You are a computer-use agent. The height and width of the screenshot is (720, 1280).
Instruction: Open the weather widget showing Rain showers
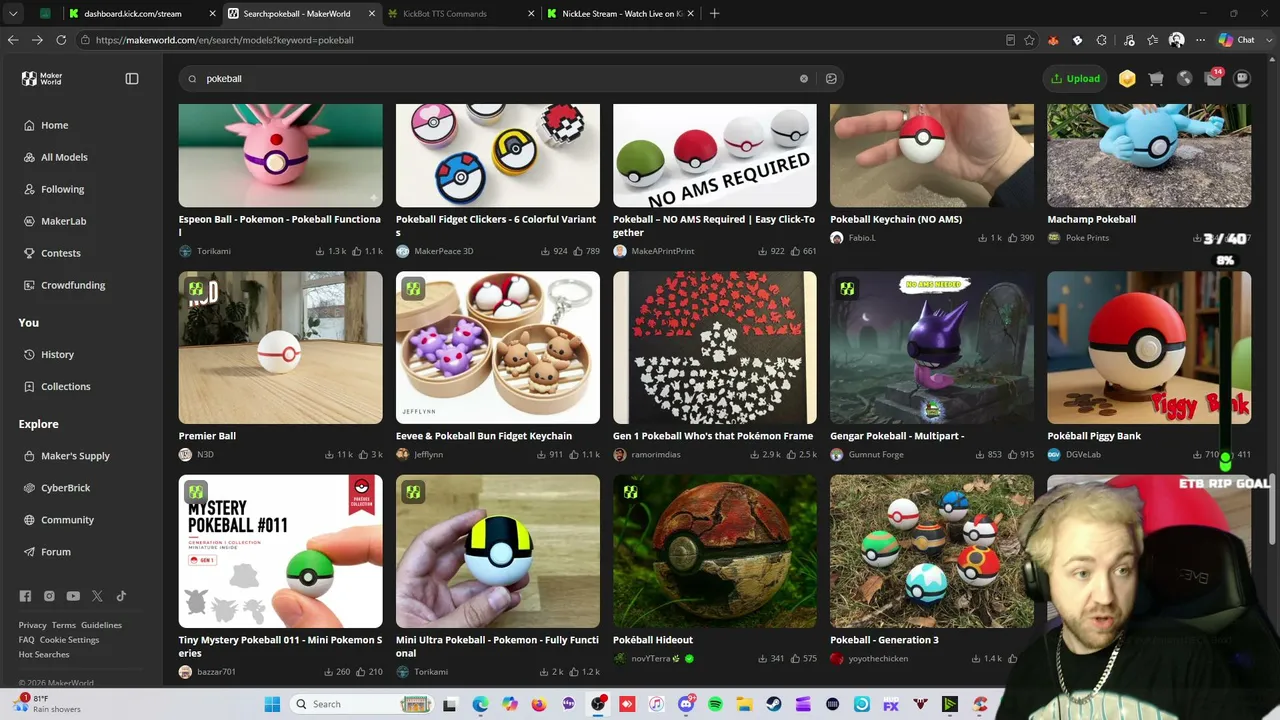click(x=45, y=704)
